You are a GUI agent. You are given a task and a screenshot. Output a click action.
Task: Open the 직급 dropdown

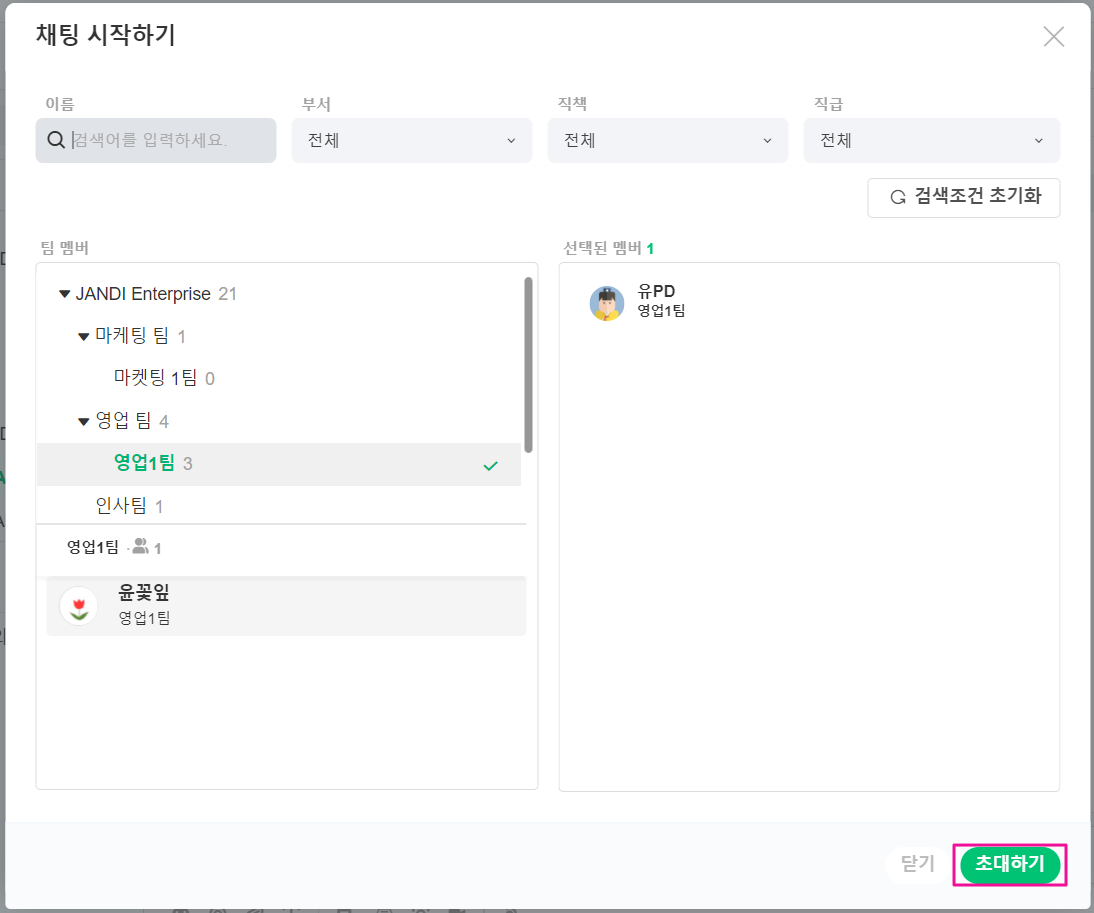coord(931,141)
